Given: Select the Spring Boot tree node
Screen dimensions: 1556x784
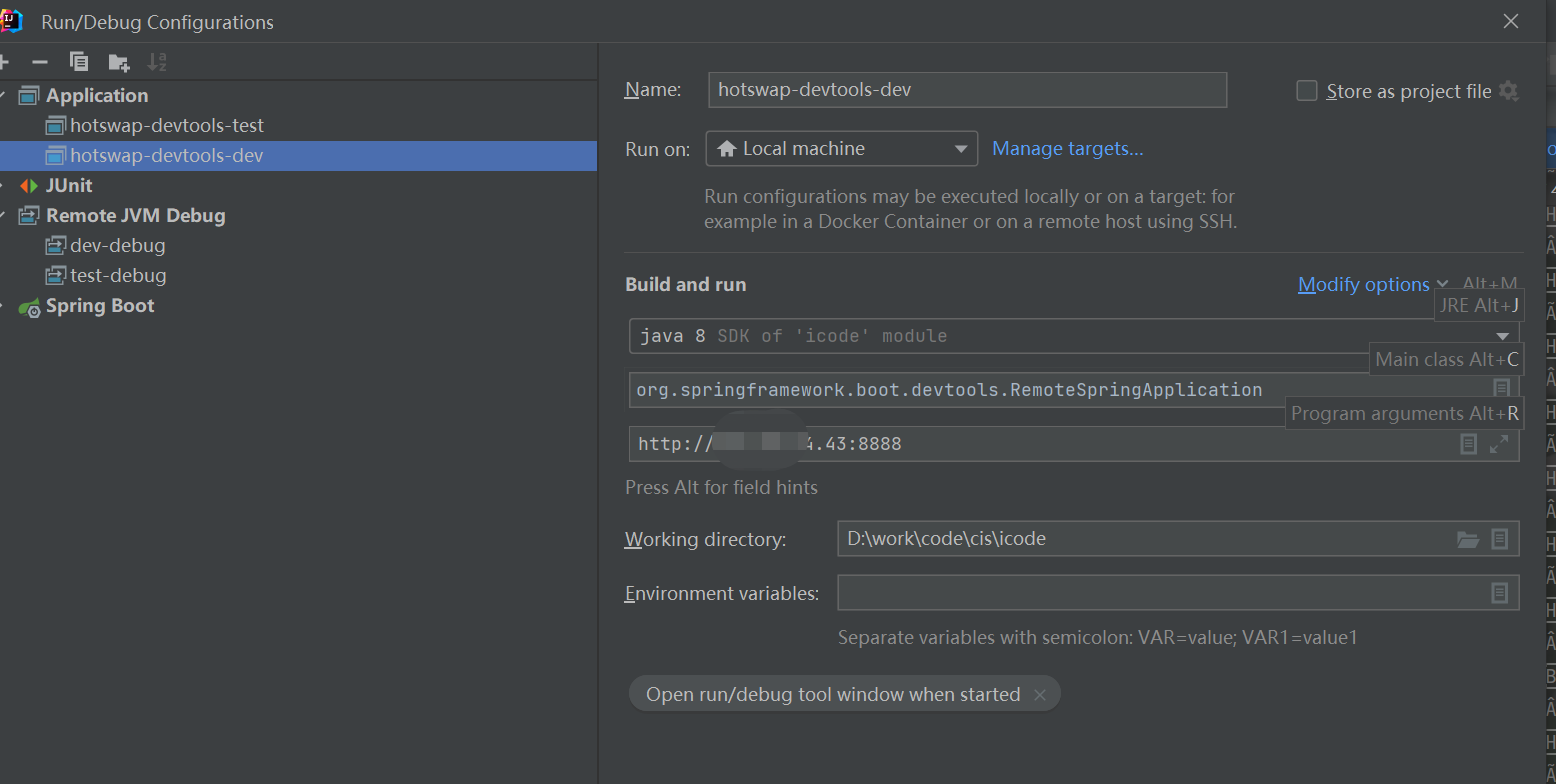Looking at the screenshot, I should click(100, 306).
